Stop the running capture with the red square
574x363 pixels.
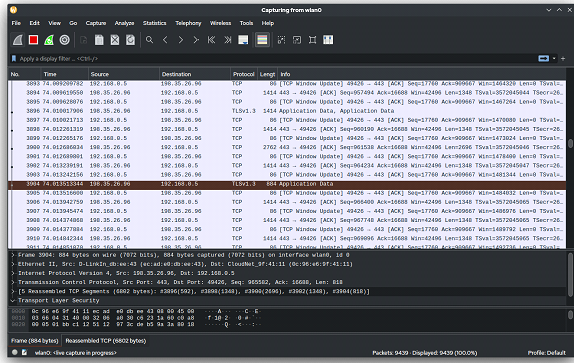33,40
